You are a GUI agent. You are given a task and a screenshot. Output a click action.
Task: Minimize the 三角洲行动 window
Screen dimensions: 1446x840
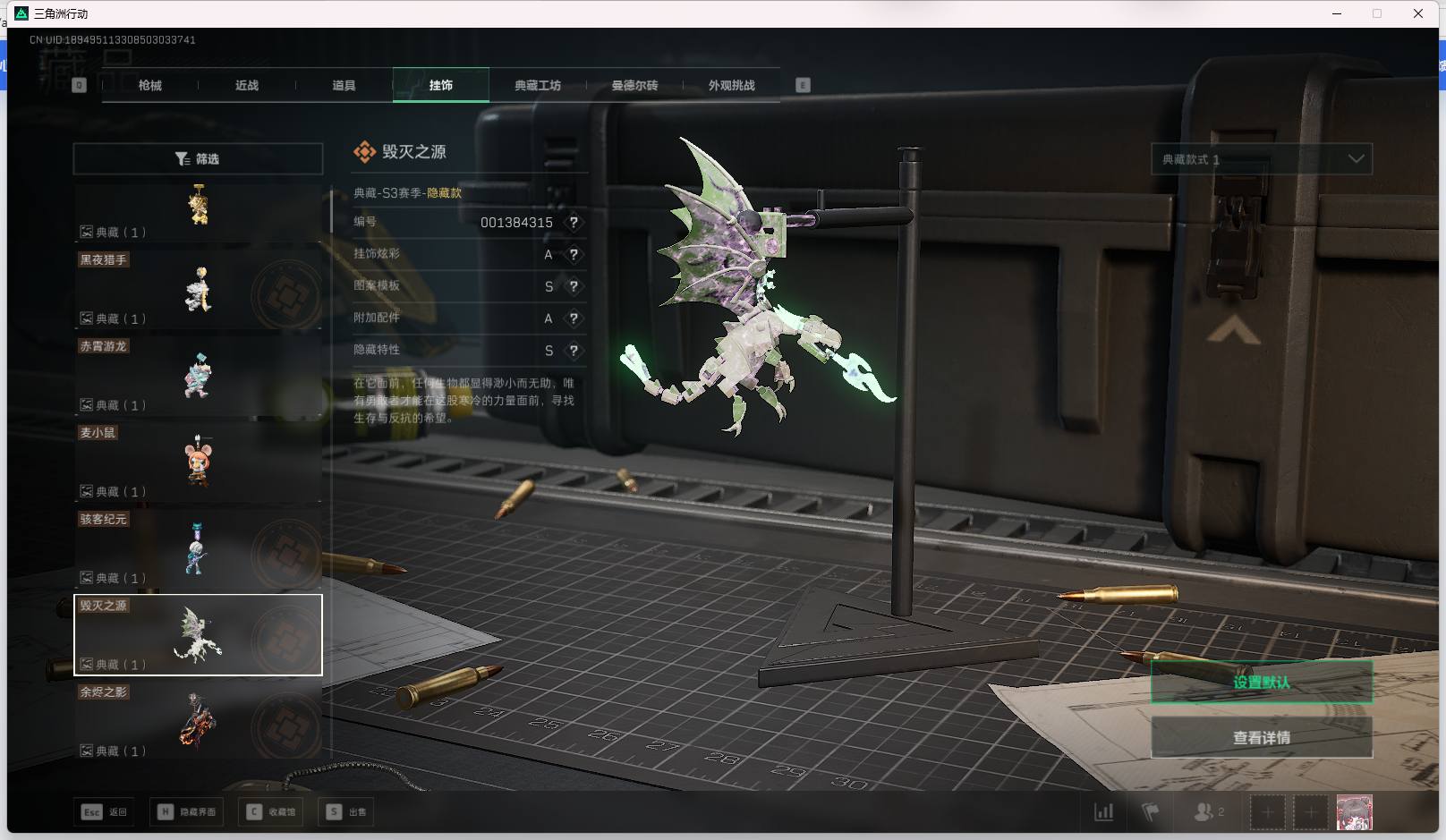[x=1338, y=13]
